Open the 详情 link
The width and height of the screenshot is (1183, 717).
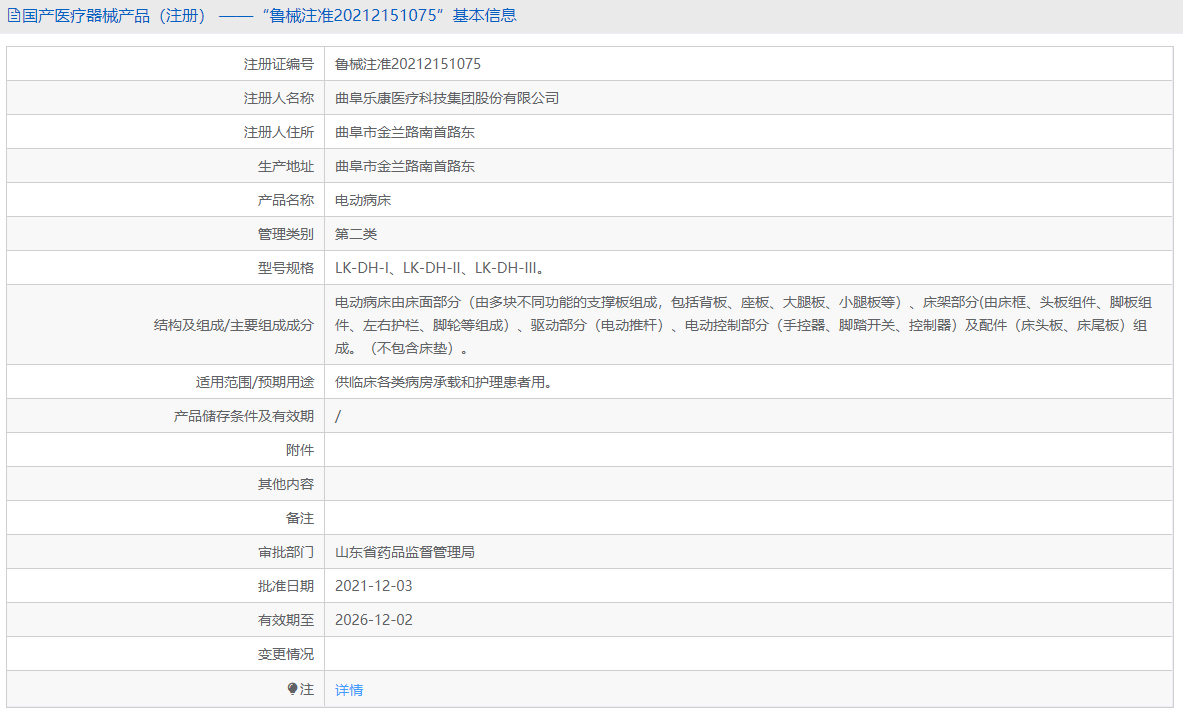pyautogui.click(x=347, y=689)
